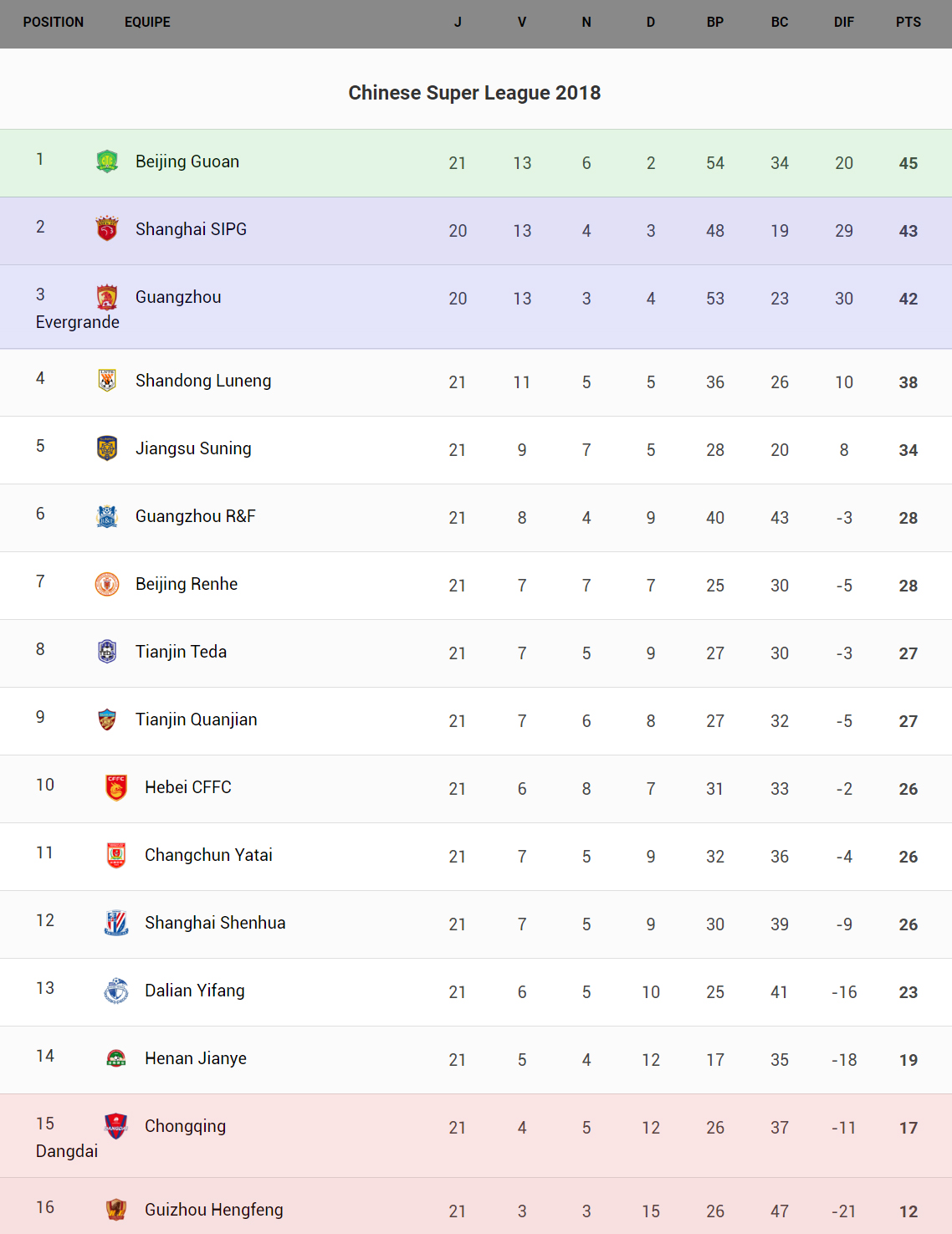
Task: Click the Shanghai SIPG team logo
Action: point(107,228)
